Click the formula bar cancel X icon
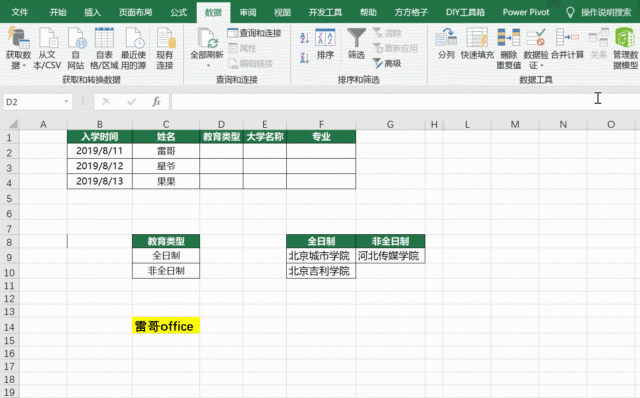 [x=106, y=102]
